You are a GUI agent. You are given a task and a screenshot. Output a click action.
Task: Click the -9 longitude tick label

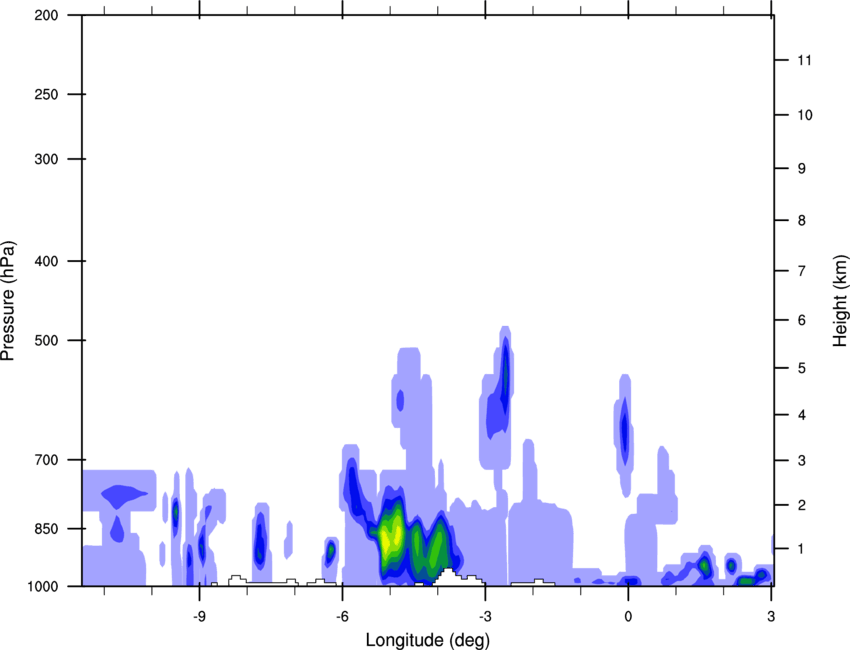click(199, 616)
